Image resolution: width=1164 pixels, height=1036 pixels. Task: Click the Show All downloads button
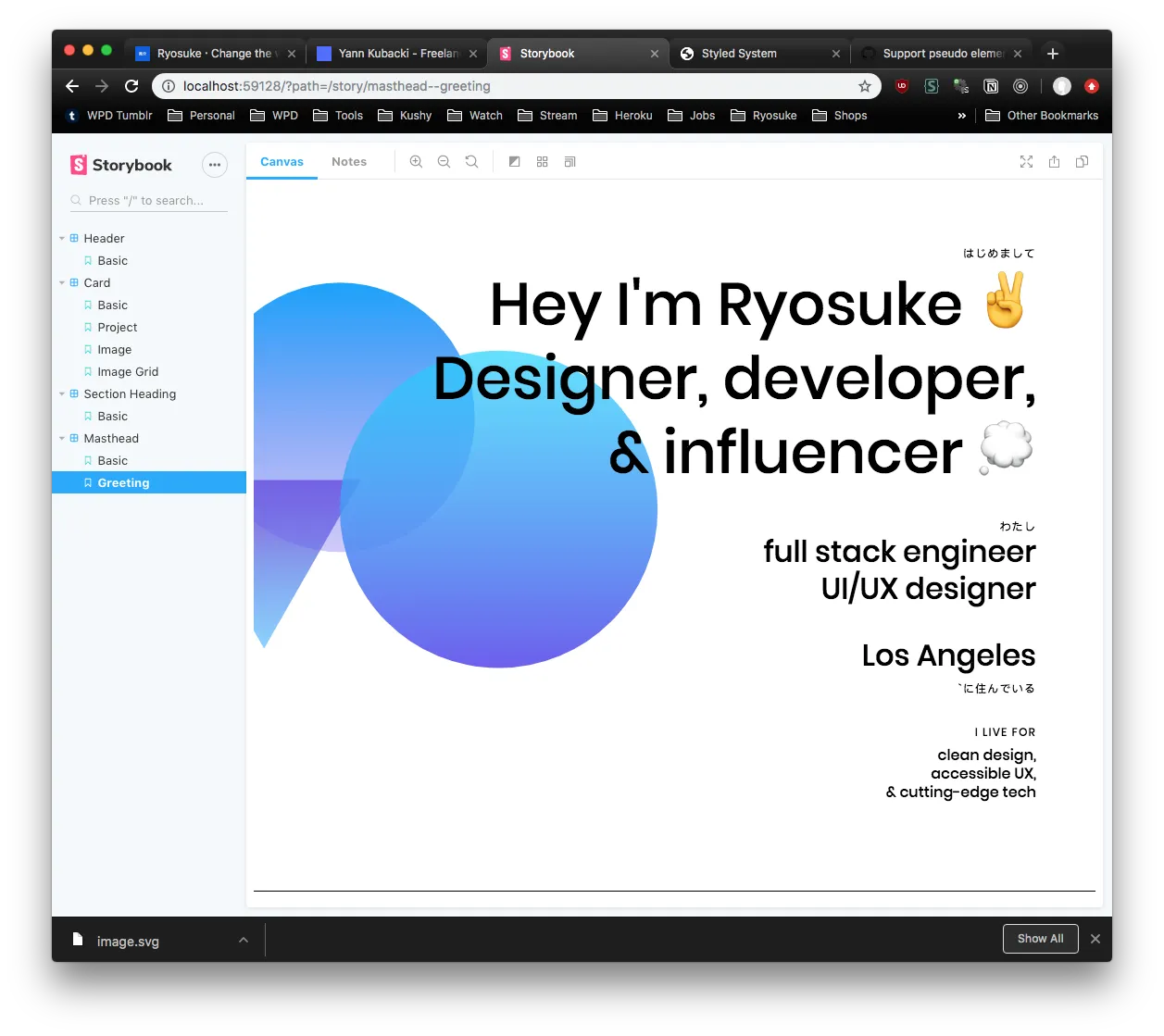(1040, 939)
